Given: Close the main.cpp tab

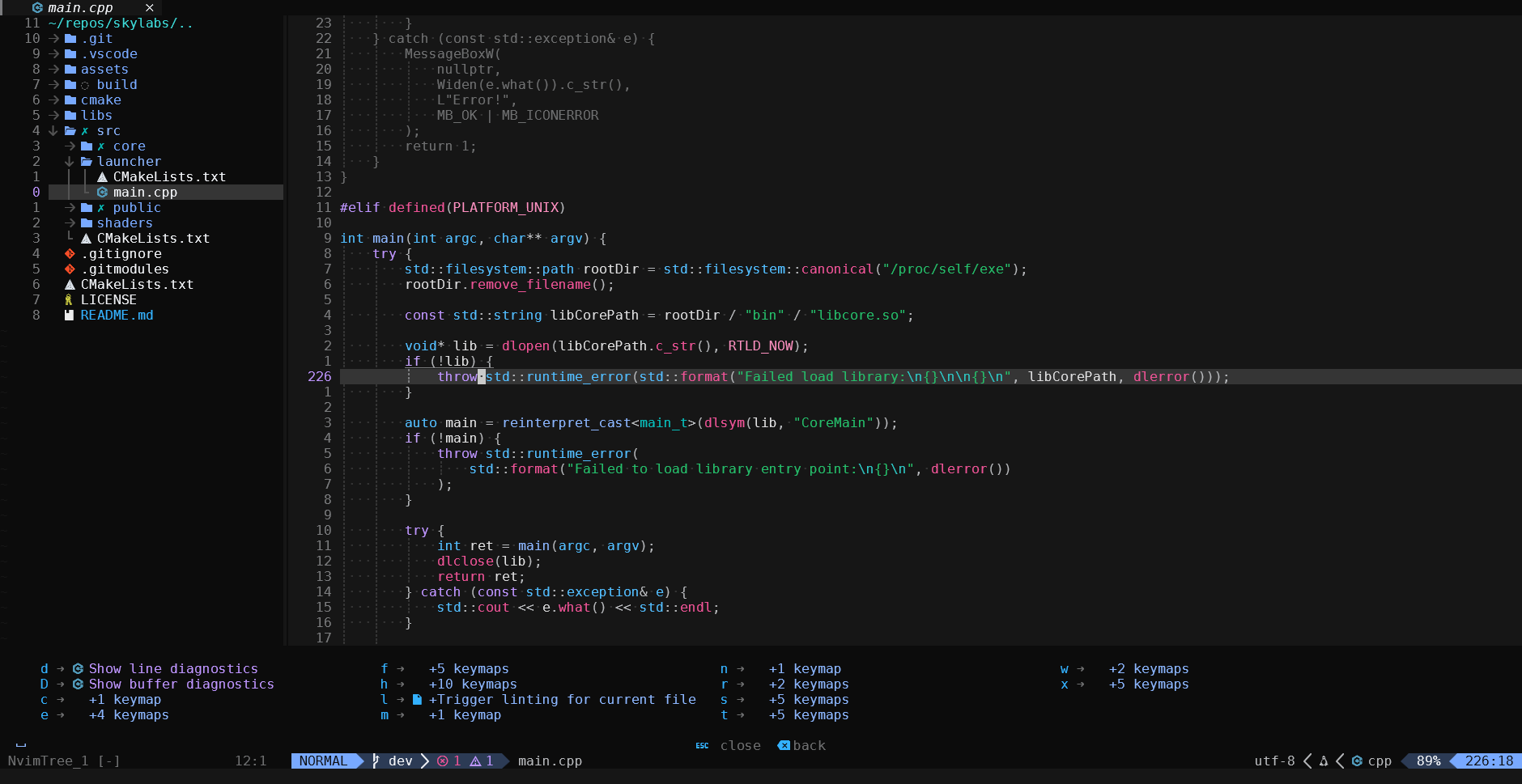Looking at the screenshot, I should coord(150,7).
